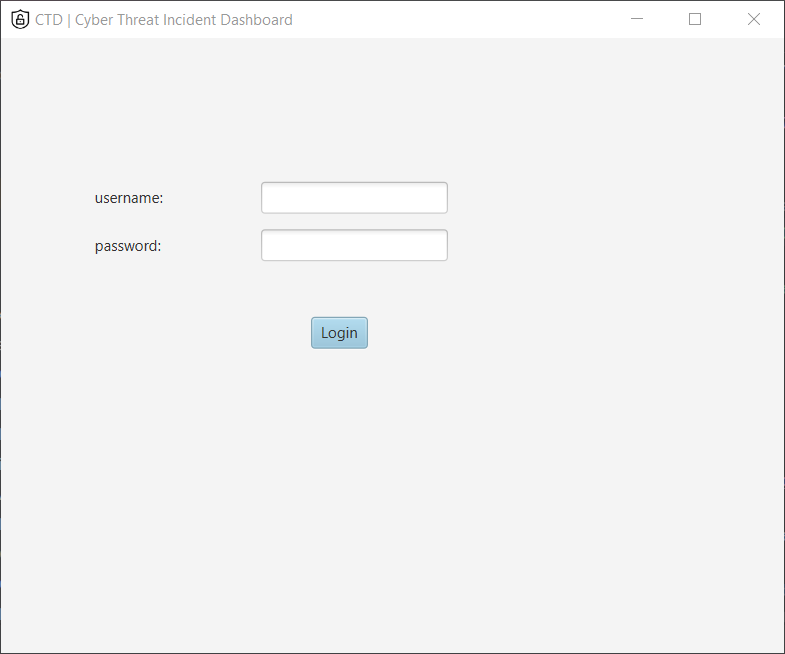Maximize the CTD dashboard window

(694, 19)
